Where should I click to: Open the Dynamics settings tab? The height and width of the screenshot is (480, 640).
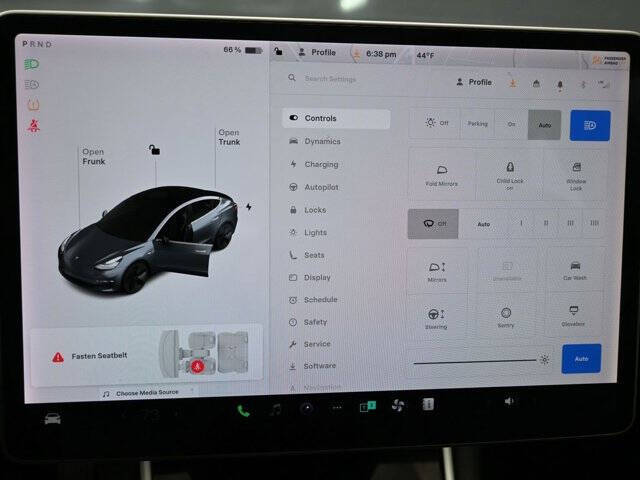pos(315,141)
